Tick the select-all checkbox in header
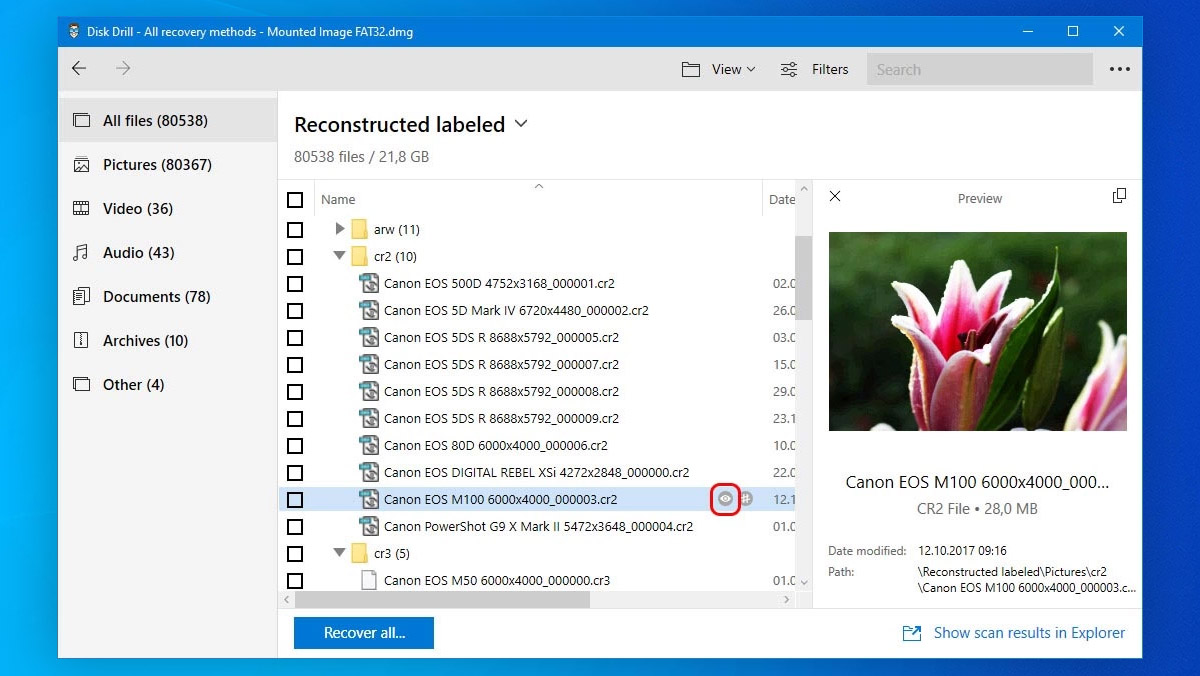 point(295,200)
